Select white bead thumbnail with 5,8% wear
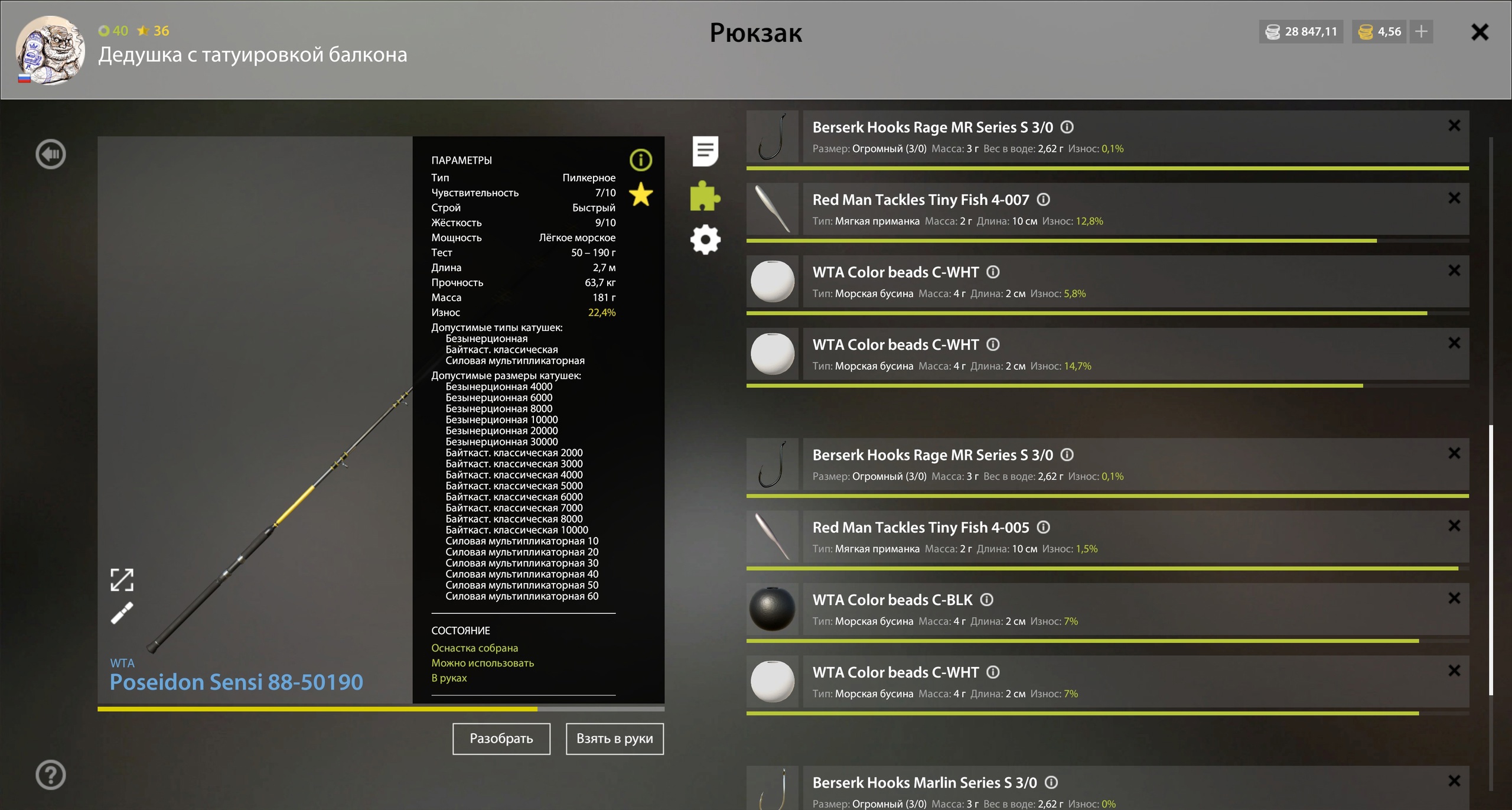 tap(773, 281)
